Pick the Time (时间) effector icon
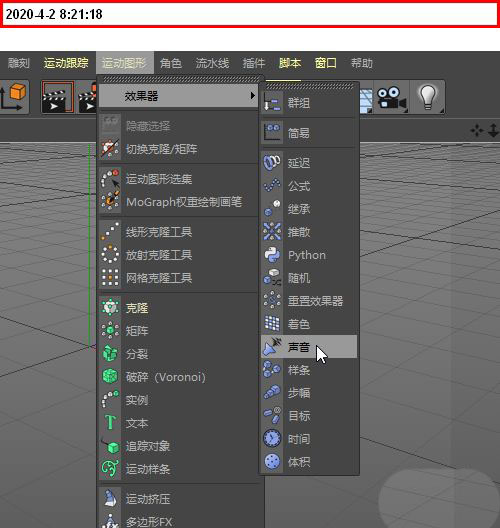Image resolution: width=500 pixels, height=528 pixels. click(272, 438)
